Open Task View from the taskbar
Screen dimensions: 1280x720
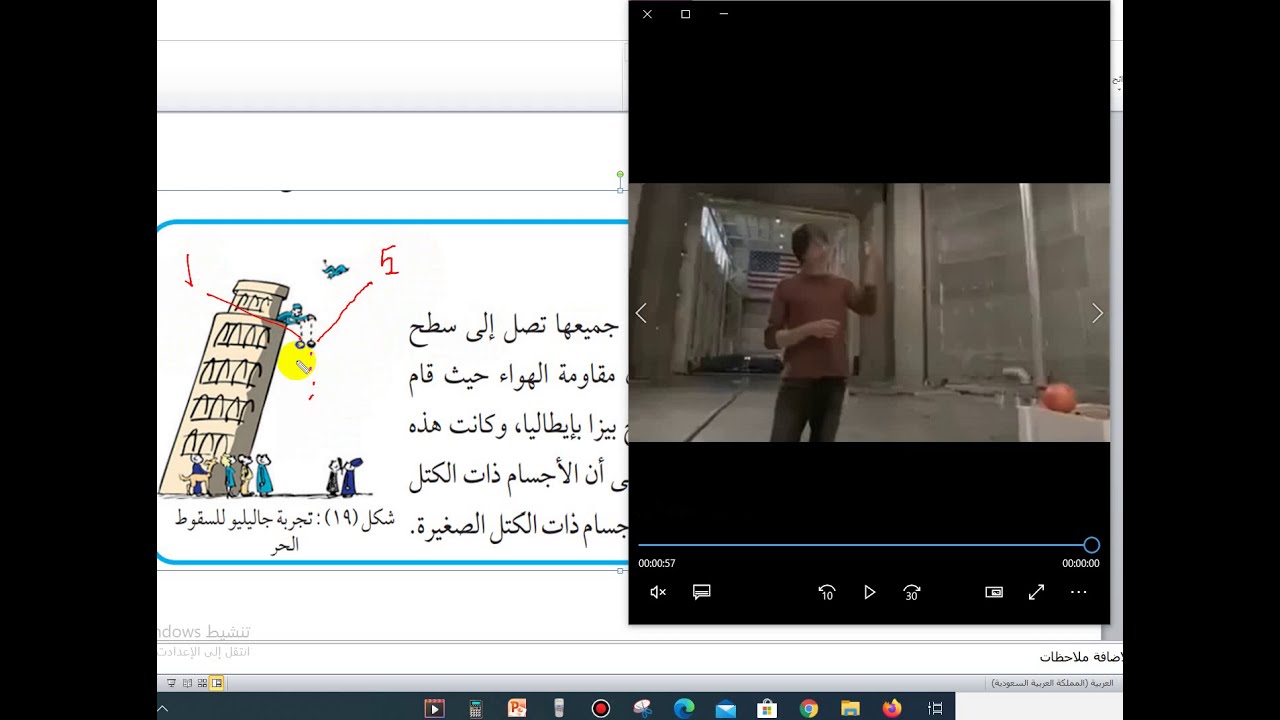coord(935,708)
